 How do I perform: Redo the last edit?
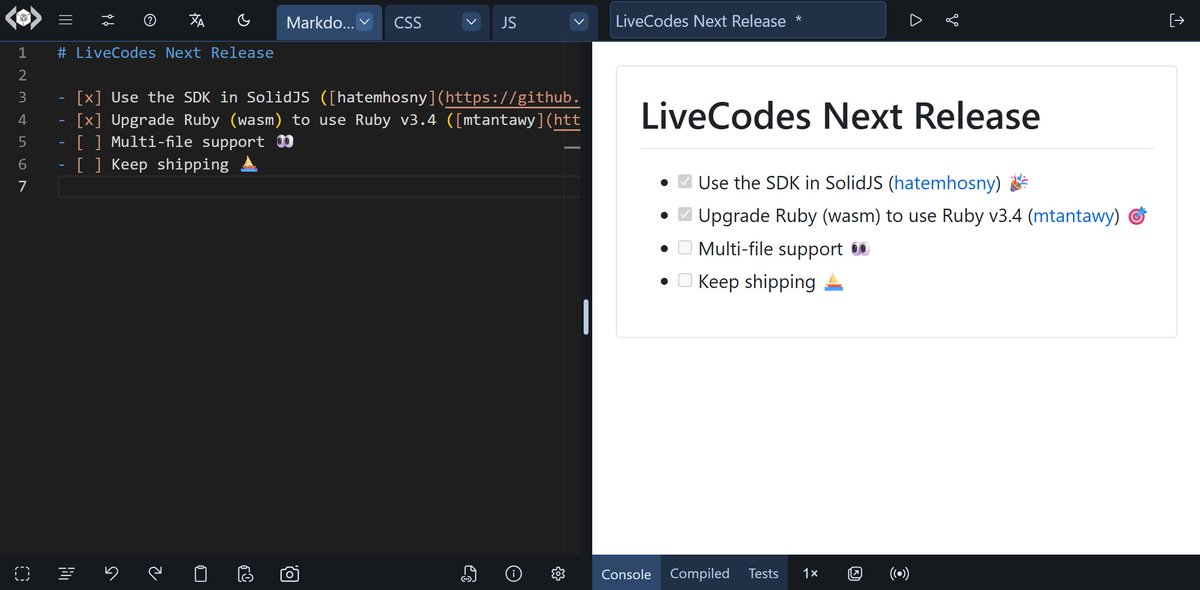(x=155, y=573)
